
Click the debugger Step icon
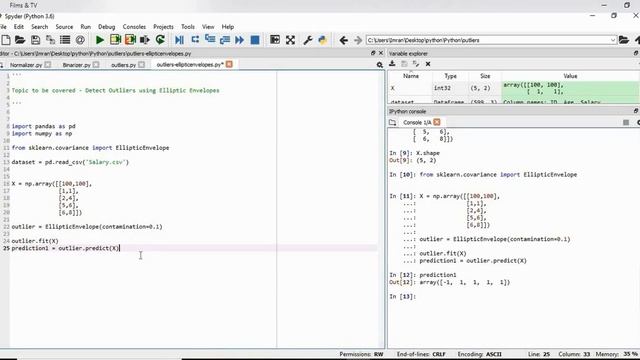point(195,40)
